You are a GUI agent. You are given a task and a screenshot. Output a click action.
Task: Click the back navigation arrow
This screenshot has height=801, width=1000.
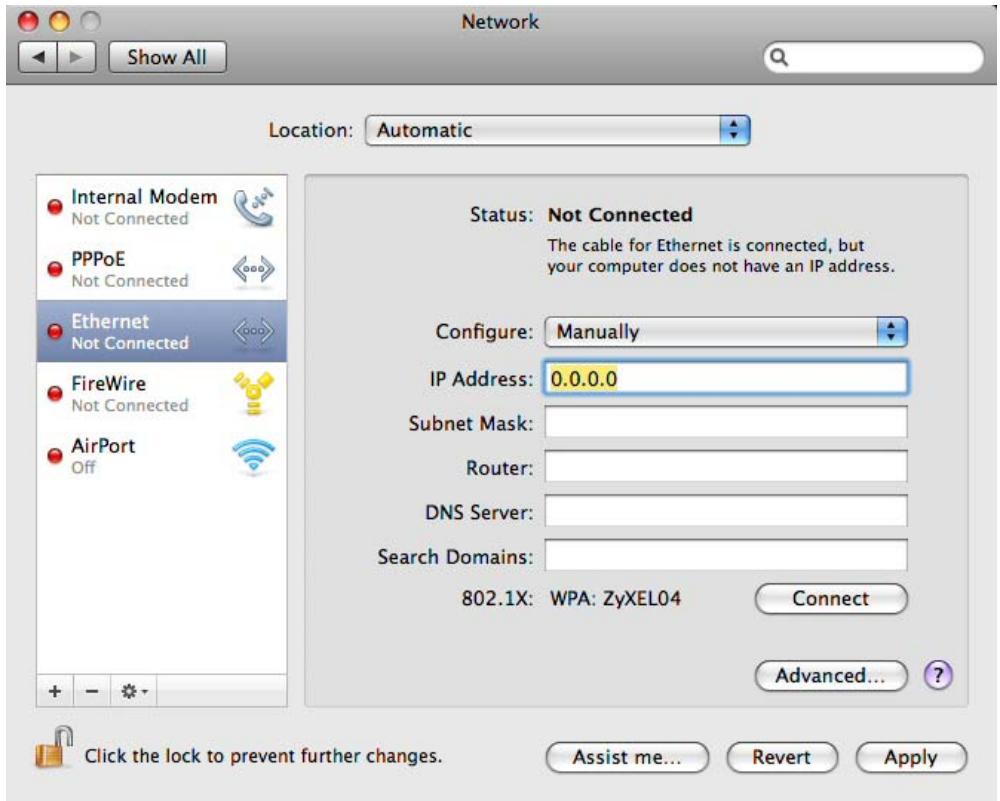click(x=38, y=57)
